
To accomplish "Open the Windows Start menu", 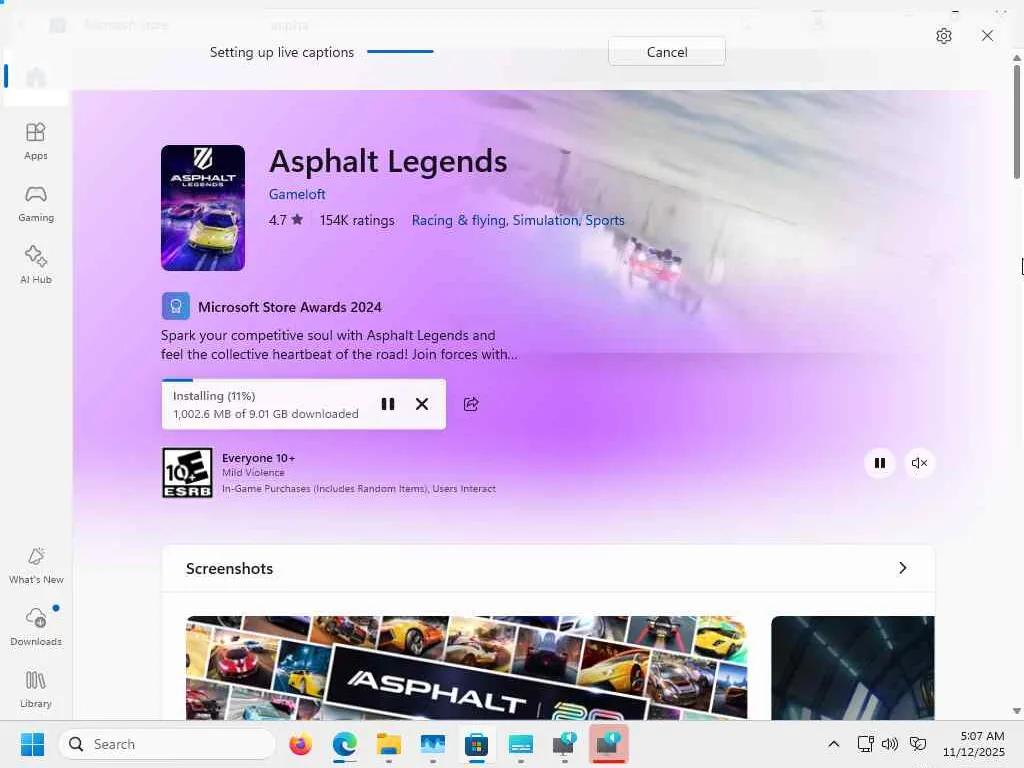I will click(x=32, y=744).
